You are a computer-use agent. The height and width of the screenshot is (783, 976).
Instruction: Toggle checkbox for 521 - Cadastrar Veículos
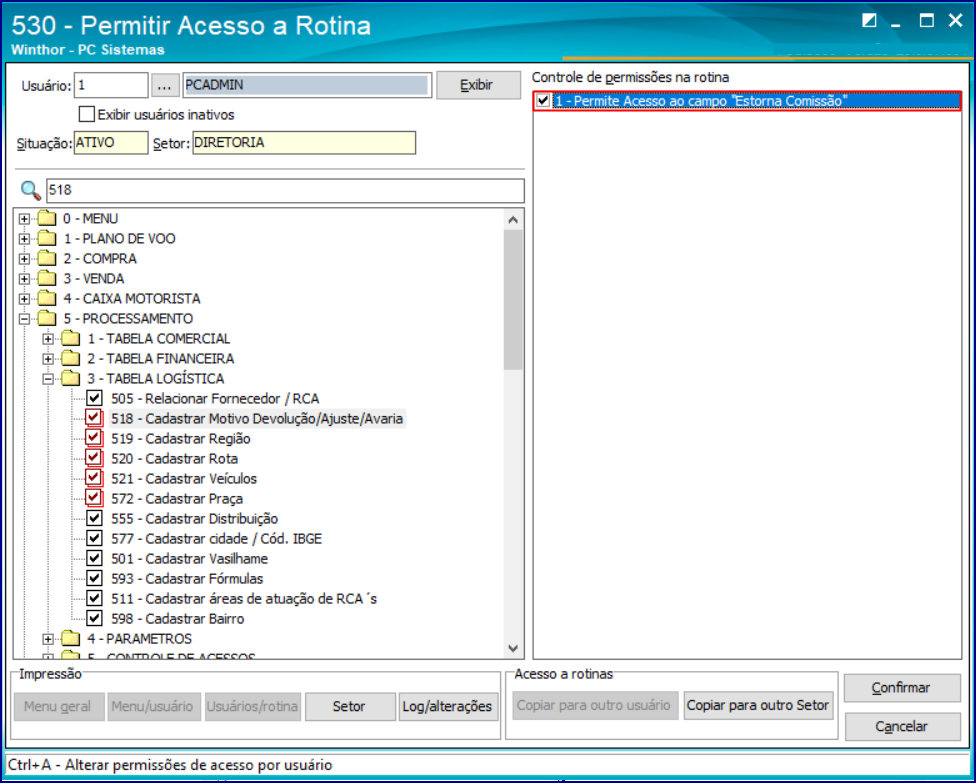click(94, 478)
